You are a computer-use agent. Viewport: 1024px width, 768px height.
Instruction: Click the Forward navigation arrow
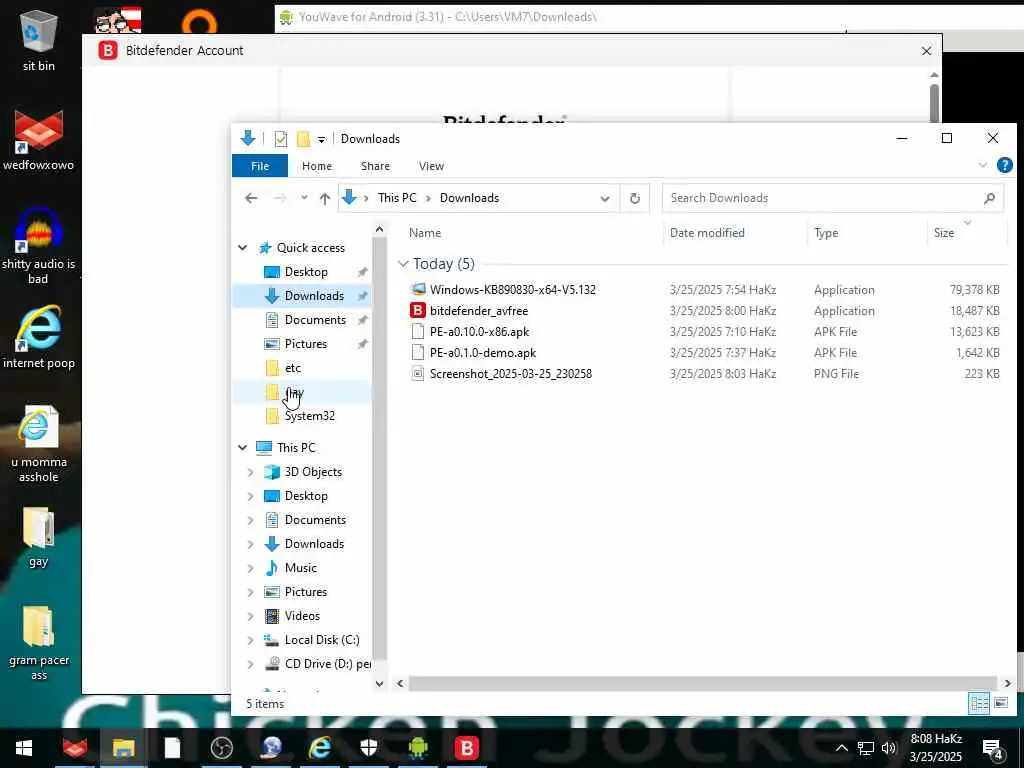point(280,198)
